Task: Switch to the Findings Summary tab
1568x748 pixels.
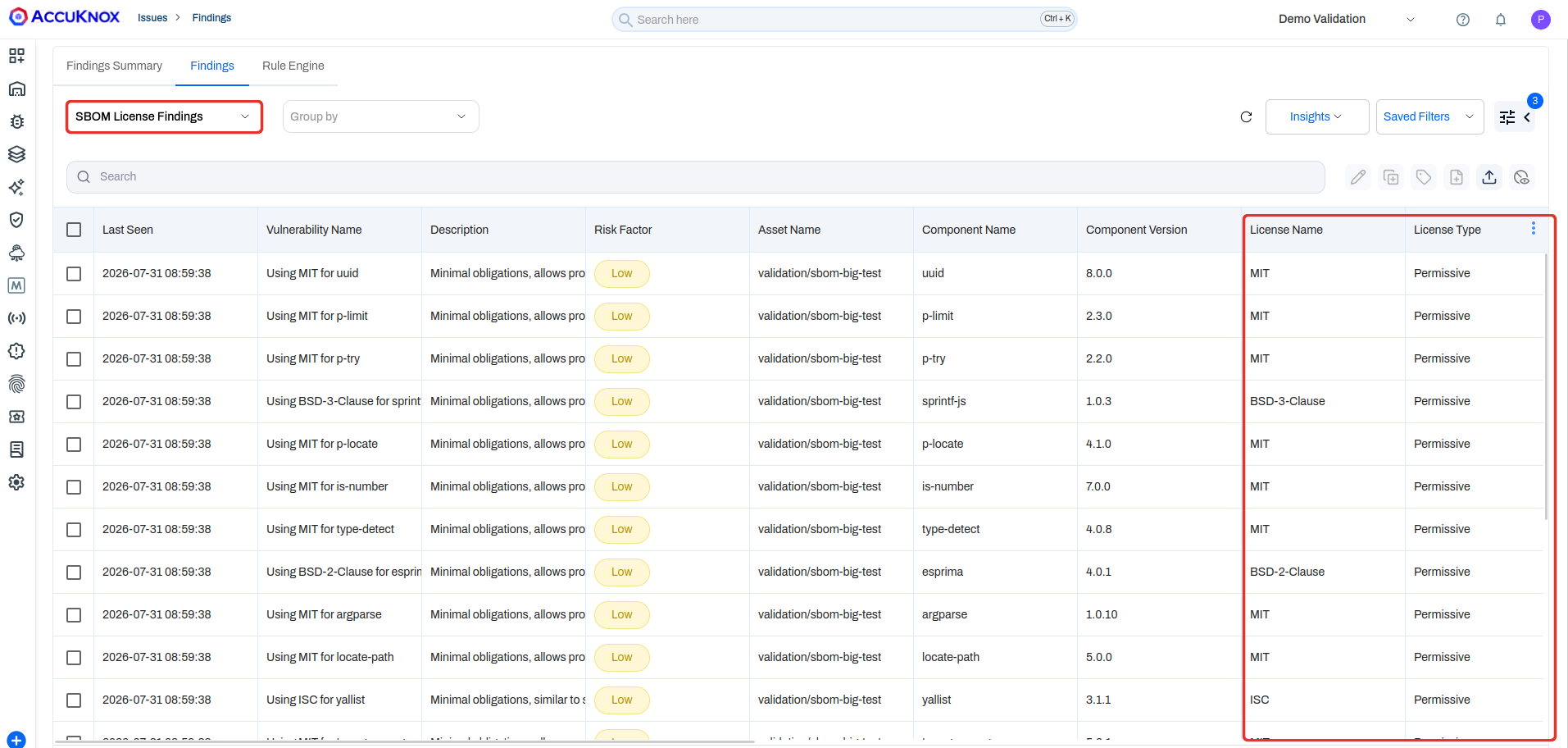Action: pyautogui.click(x=114, y=66)
